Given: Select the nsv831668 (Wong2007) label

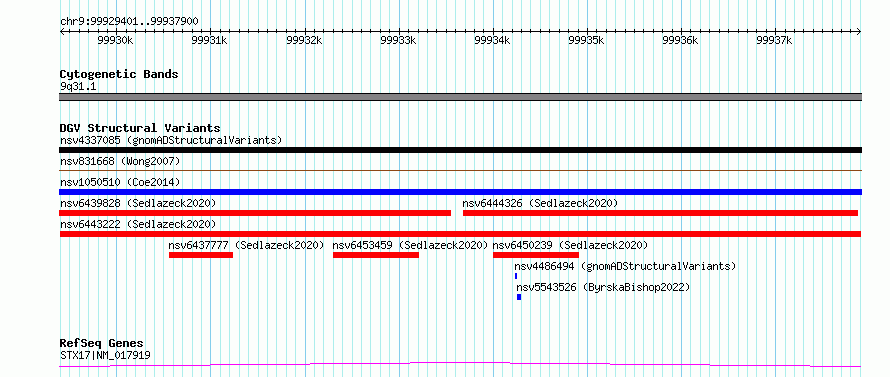Looking at the screenshot, I should click(x=120, y=161).
